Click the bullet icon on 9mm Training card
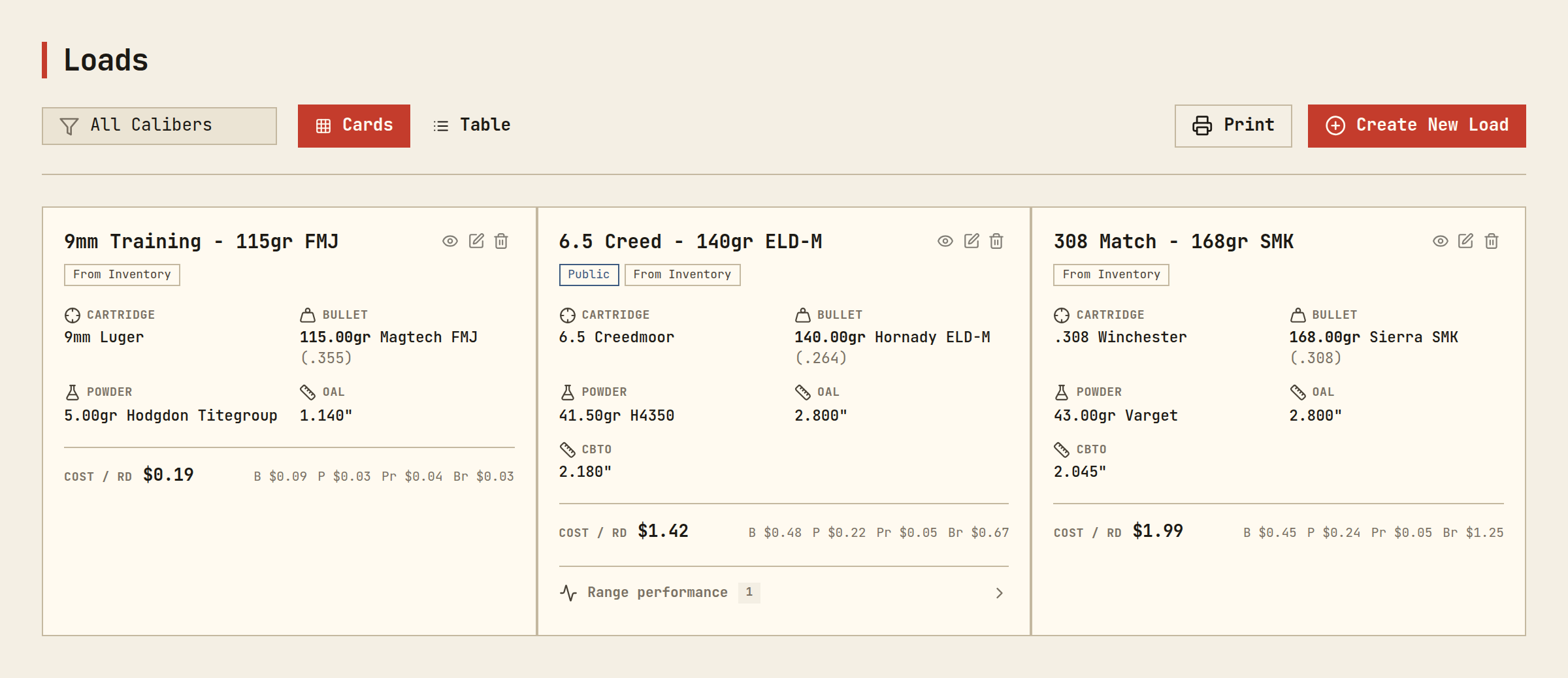1568x678 pixels. pos(308,315)
